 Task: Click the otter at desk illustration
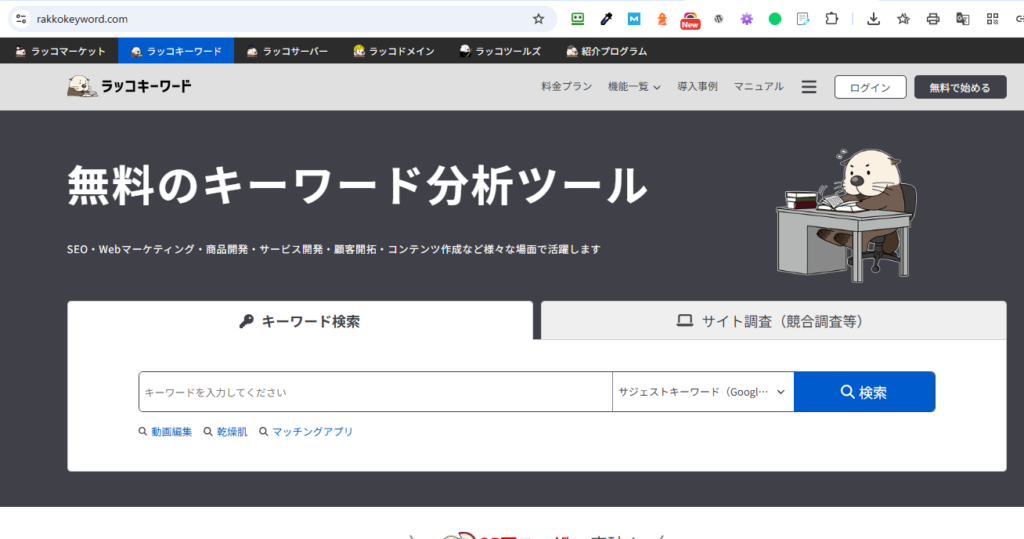click(x=845, y=216)
